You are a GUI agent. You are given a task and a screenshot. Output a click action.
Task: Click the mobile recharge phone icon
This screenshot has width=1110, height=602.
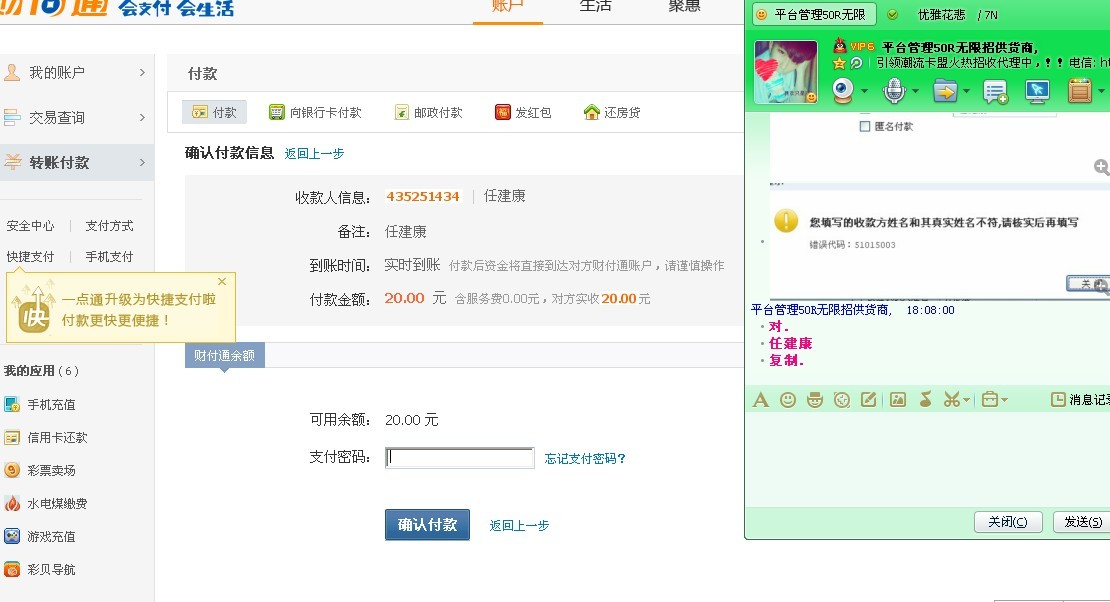[12, 404]
